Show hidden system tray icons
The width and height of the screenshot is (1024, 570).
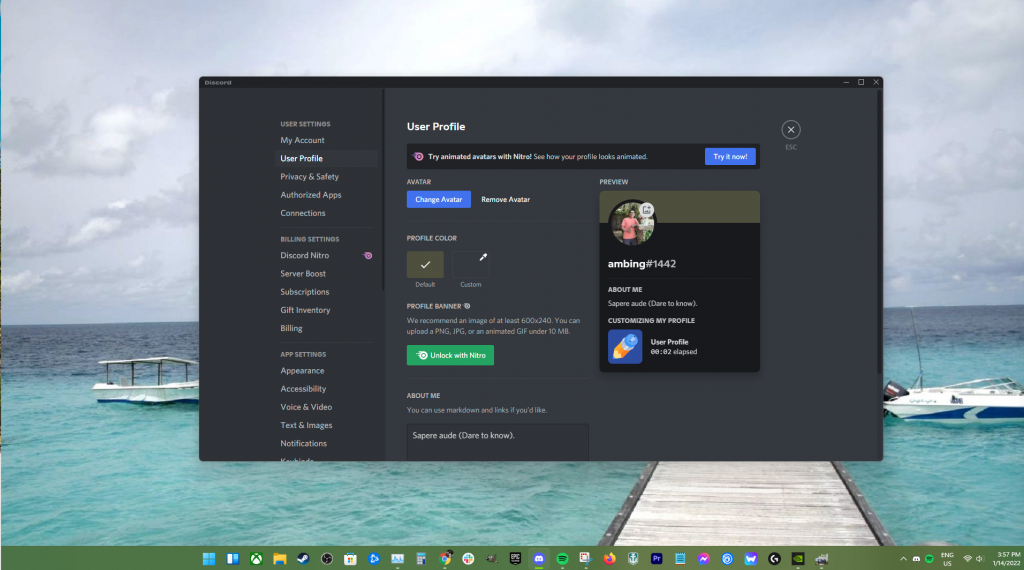coord(903,559)
